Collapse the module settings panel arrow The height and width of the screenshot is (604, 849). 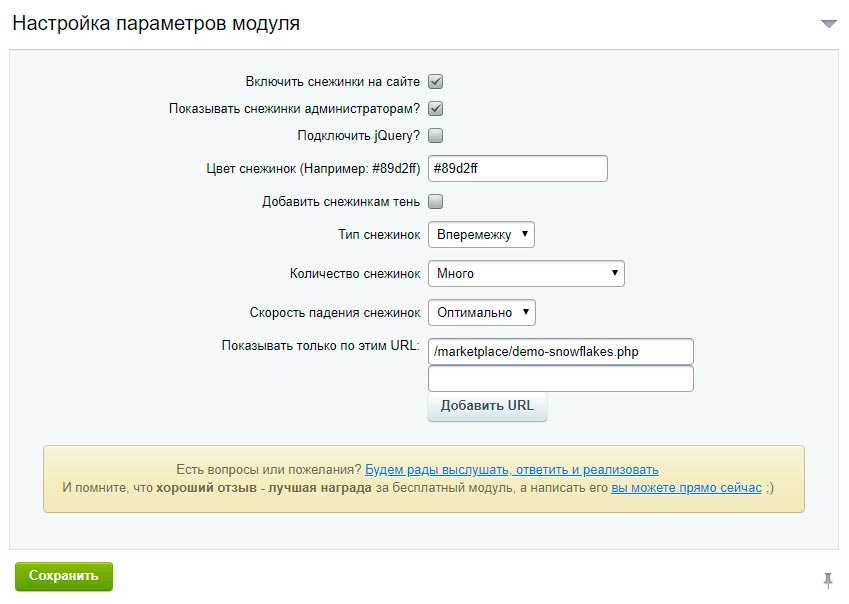[x=828, y=24]
